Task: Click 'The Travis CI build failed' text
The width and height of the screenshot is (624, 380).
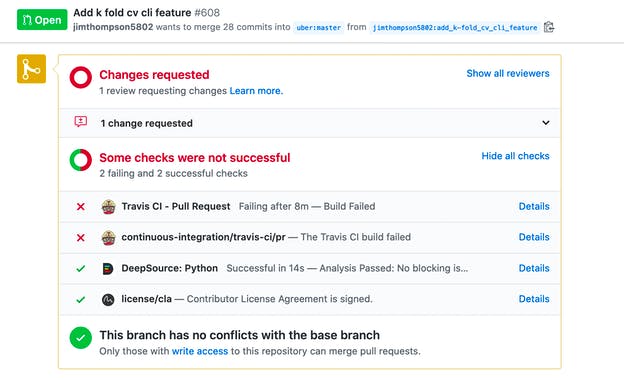Action: [x=356, y=237]
